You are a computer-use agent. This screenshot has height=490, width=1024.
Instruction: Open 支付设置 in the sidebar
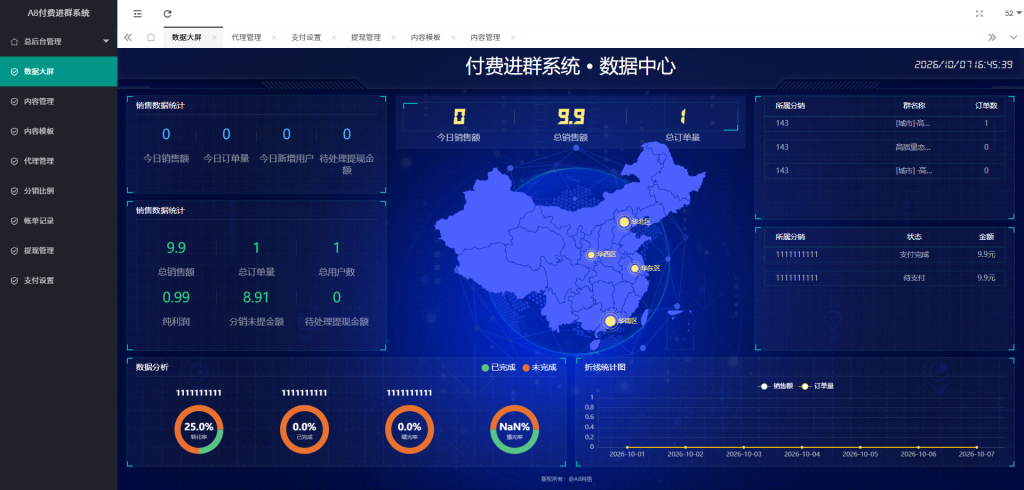[x=59, y=280]
